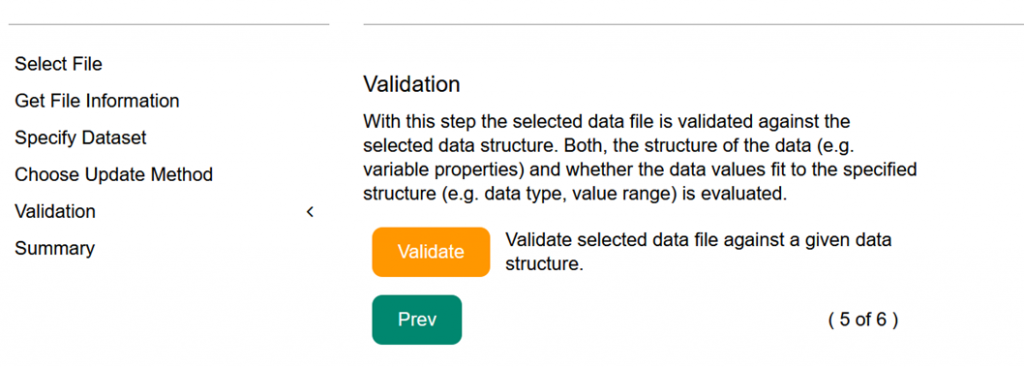1024x367 pixels.
Task: Click the divider line above Validation content
Action: 694,25
